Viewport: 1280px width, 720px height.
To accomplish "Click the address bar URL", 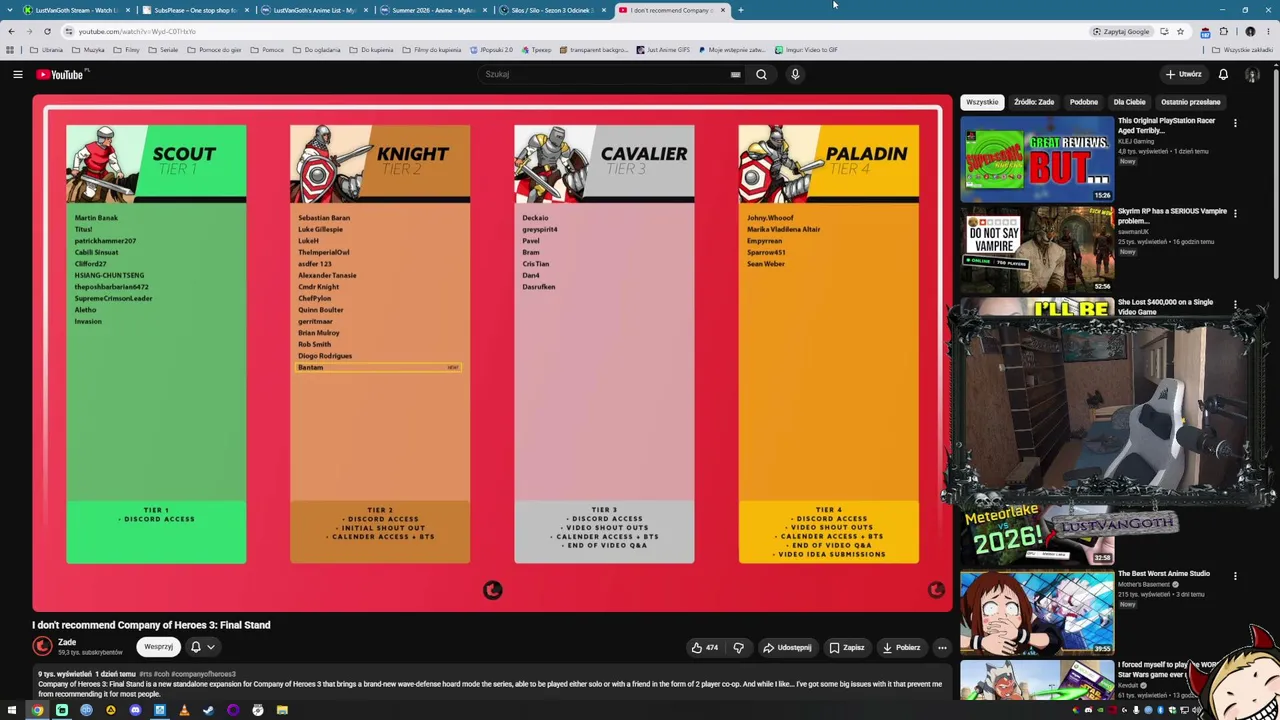I will pyautogui.click(x=137, y=31).
